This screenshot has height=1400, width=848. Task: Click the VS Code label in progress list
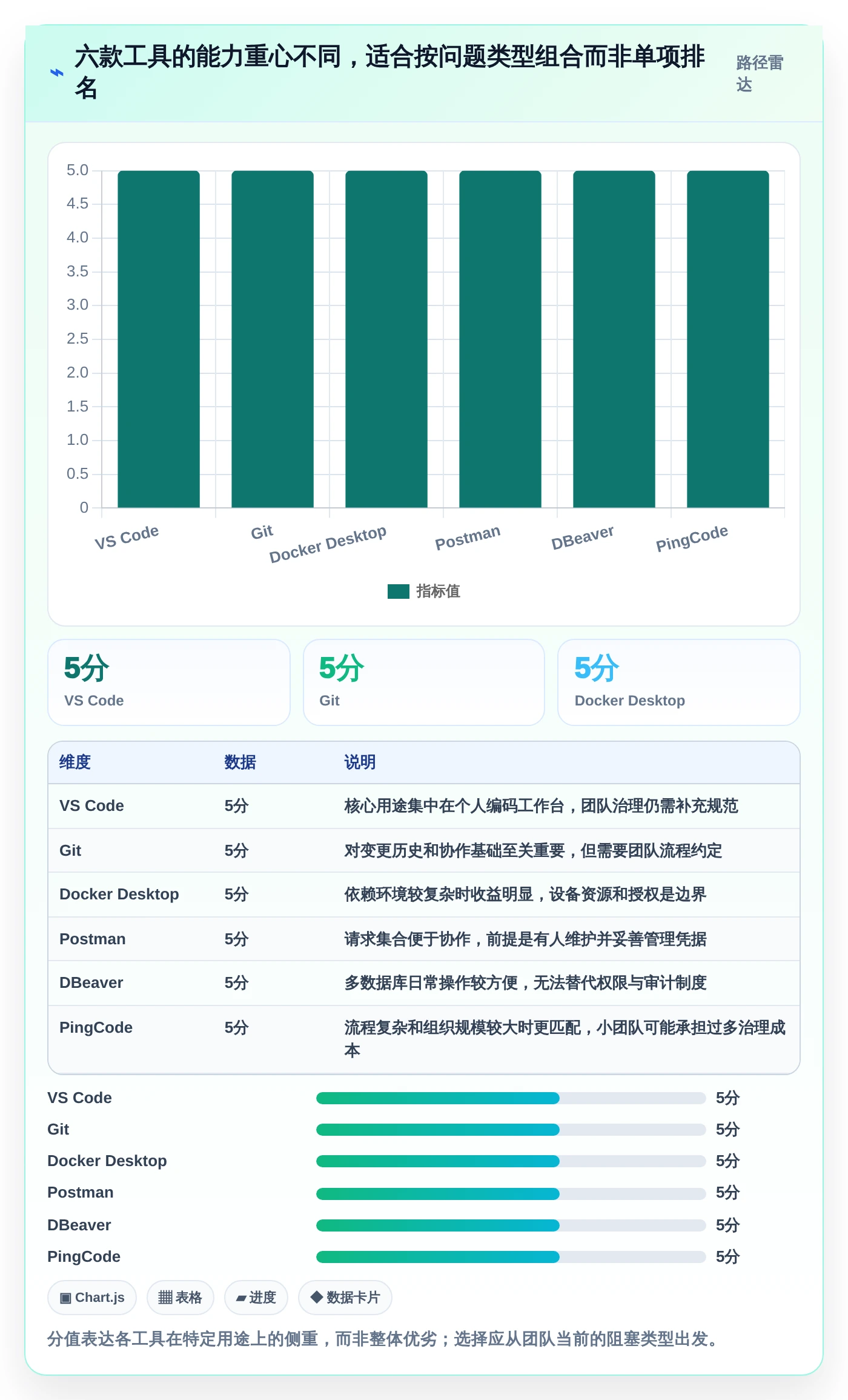[x=79, y=1098]
